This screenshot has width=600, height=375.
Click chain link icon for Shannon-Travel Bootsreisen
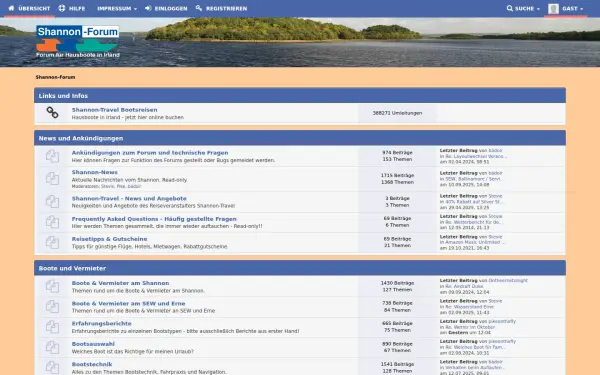click(52, 112)
